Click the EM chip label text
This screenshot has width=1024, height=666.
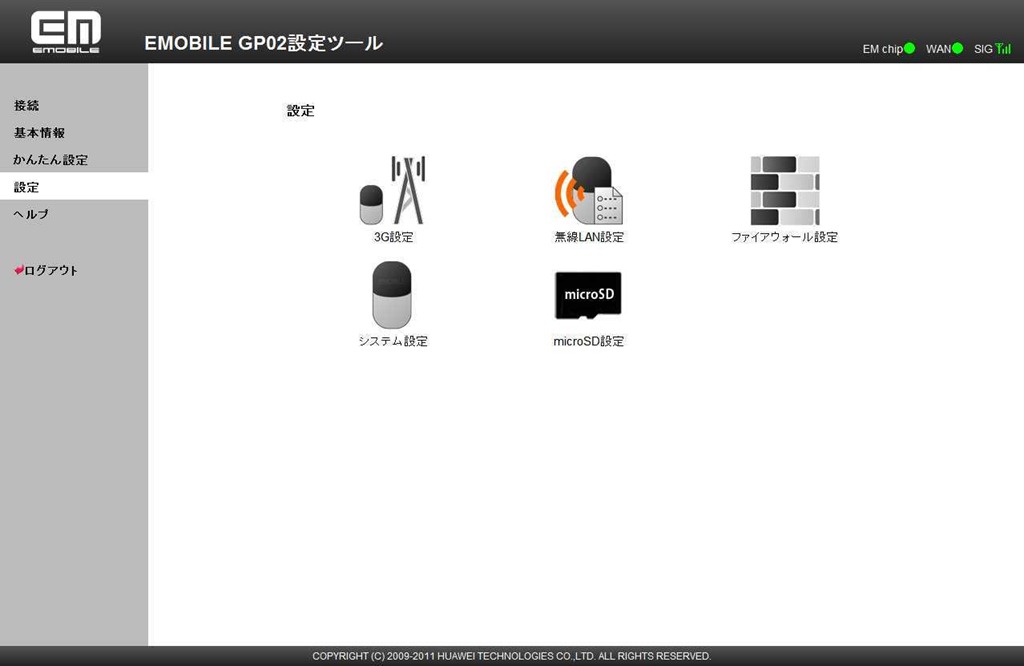(x=882, y=49)
